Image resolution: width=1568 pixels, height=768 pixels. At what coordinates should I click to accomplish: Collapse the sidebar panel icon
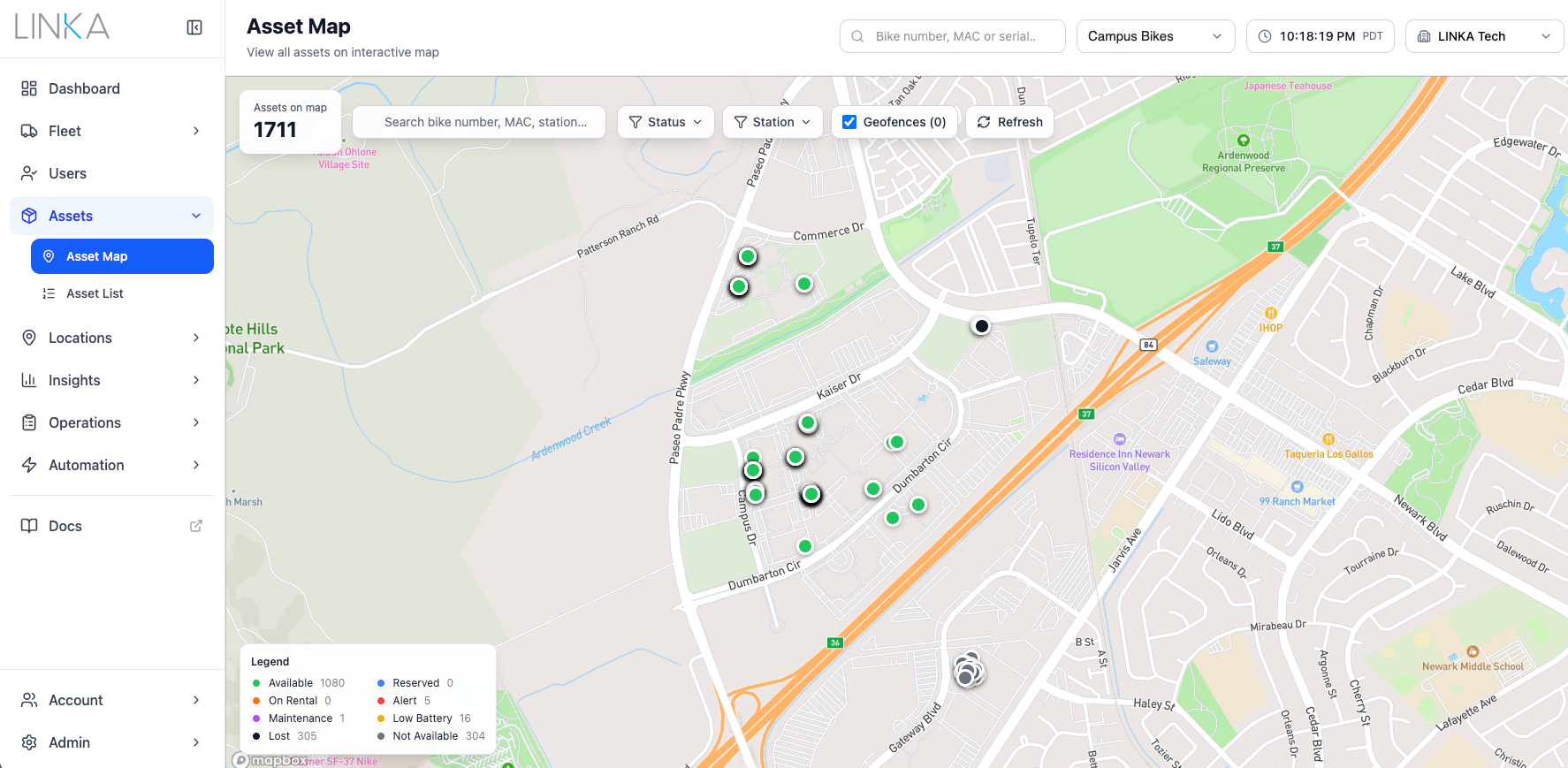click(x=194, y=27)
